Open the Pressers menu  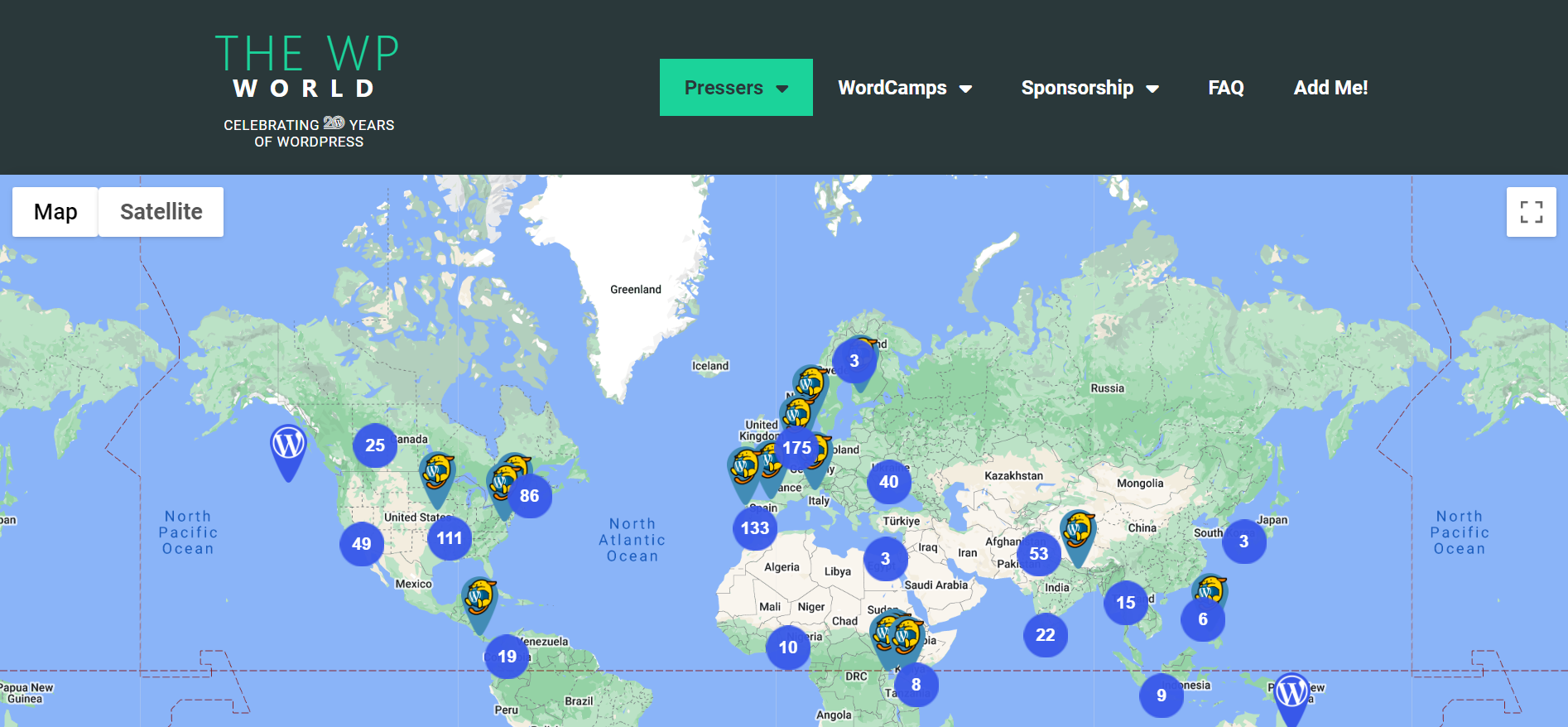click(736, 87)
